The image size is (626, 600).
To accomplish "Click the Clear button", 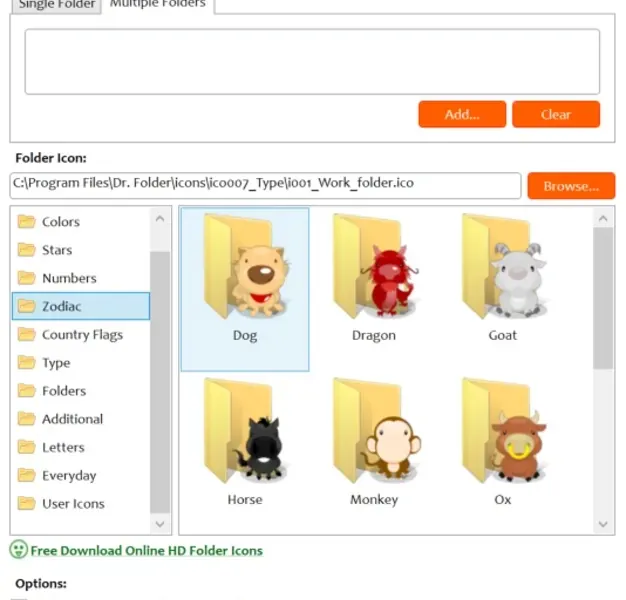I will coord(556,115).
